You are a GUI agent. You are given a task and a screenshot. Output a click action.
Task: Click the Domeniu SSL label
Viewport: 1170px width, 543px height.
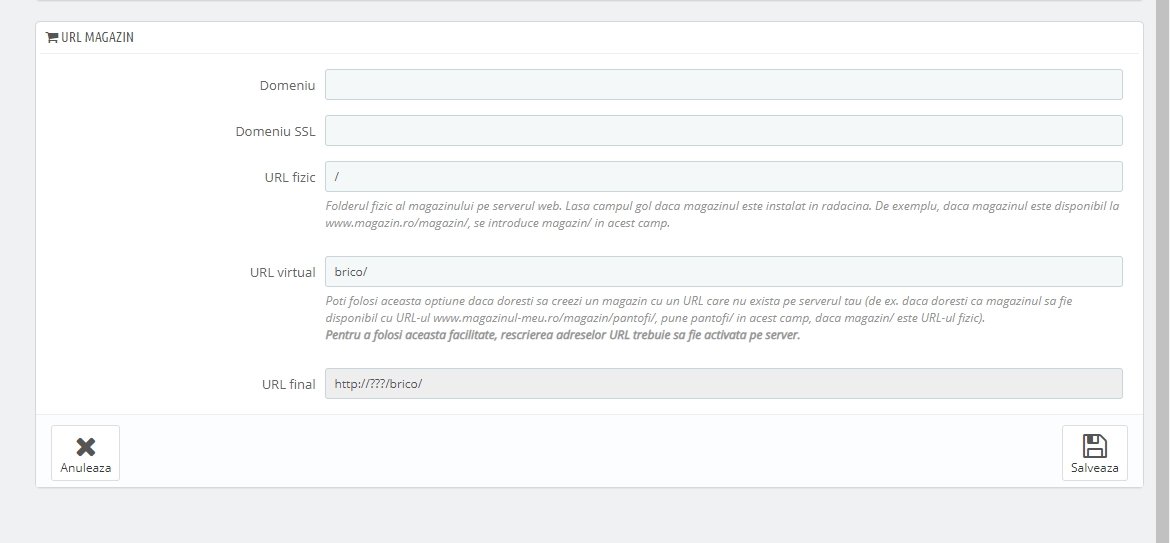[x=275, y=132]
